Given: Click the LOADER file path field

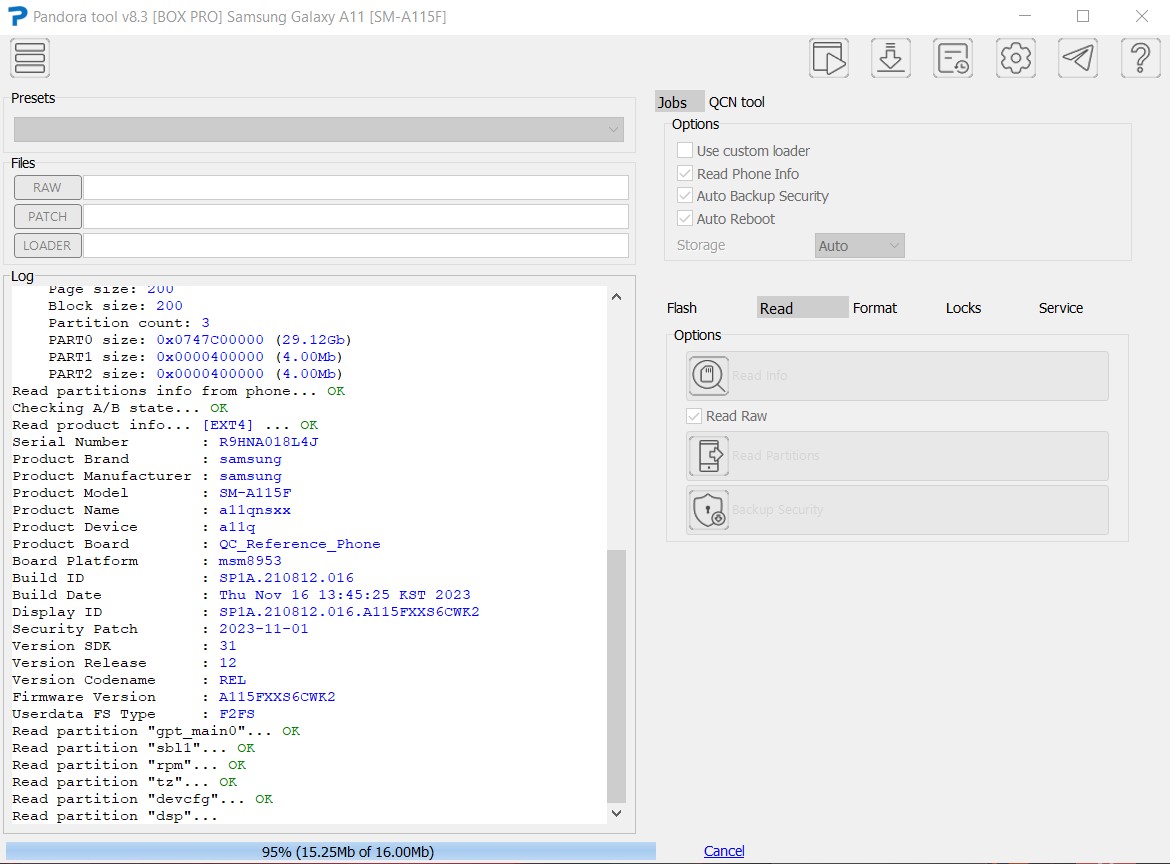Looking at the screenshot, I should tap(356, 245).
